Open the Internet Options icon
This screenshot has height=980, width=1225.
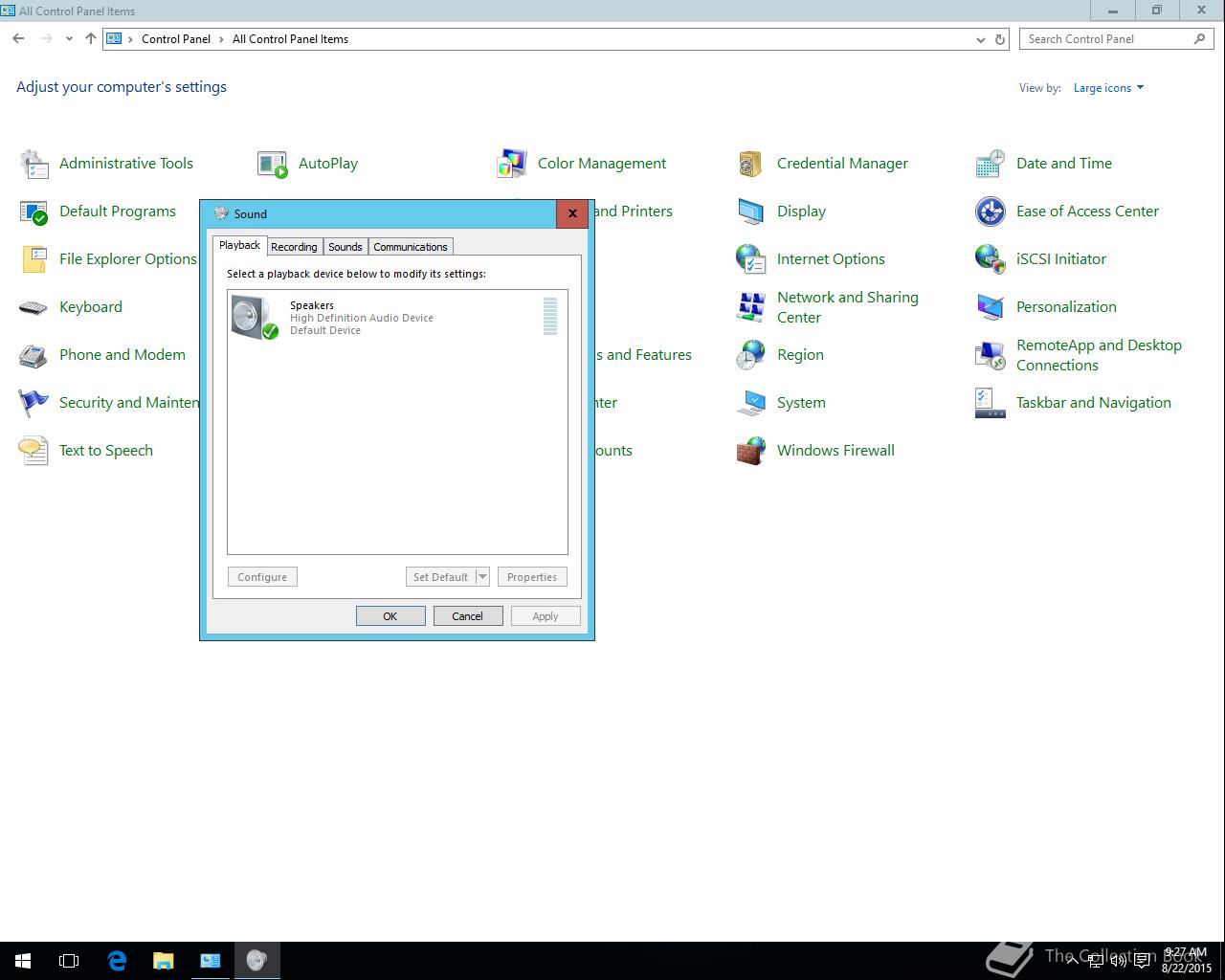[751, 259]
